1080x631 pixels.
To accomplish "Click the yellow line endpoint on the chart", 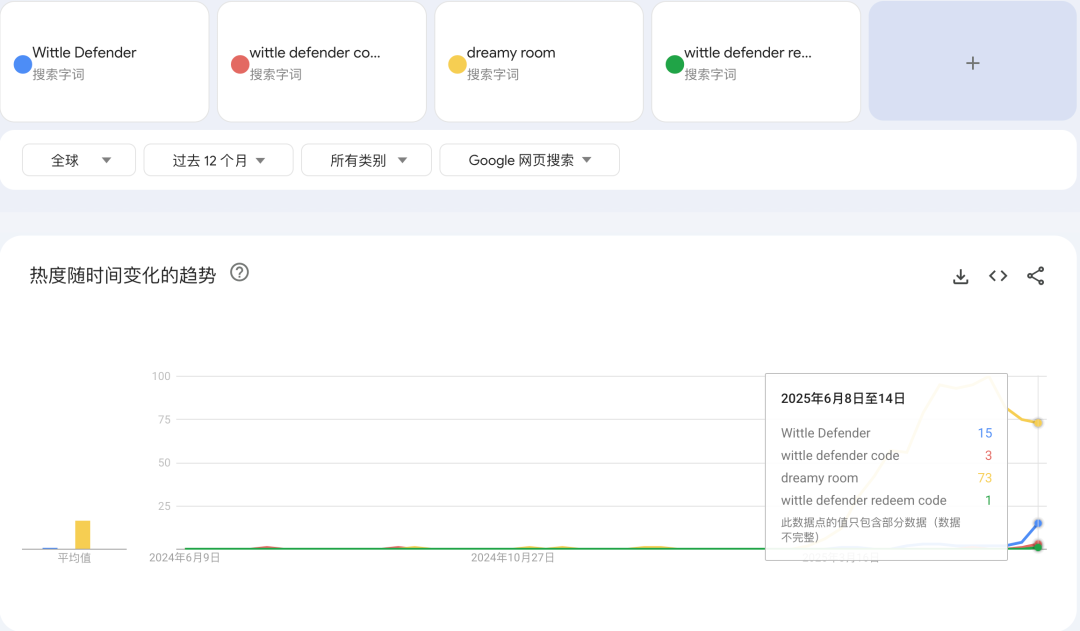I will [x=1039, y=424].
